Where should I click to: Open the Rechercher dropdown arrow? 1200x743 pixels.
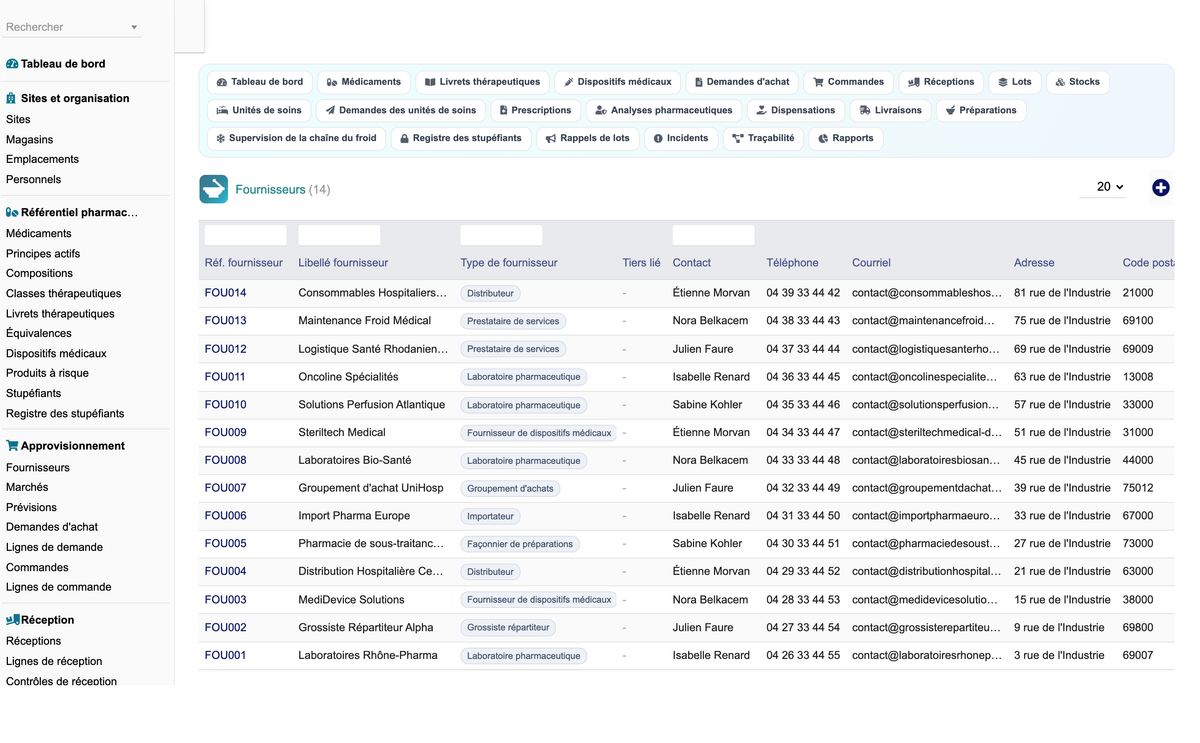[134, 28]
